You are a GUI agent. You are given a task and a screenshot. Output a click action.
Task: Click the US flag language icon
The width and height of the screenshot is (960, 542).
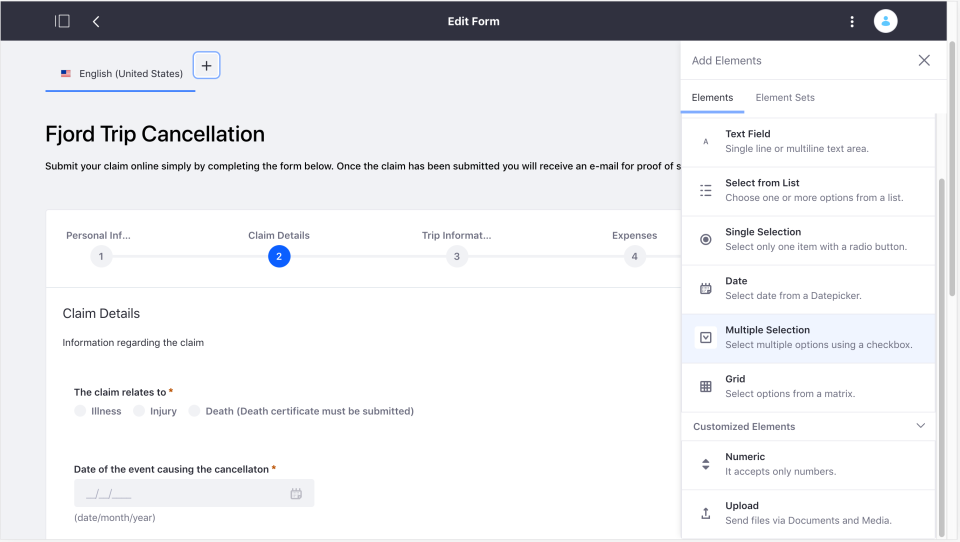[66, 73]
